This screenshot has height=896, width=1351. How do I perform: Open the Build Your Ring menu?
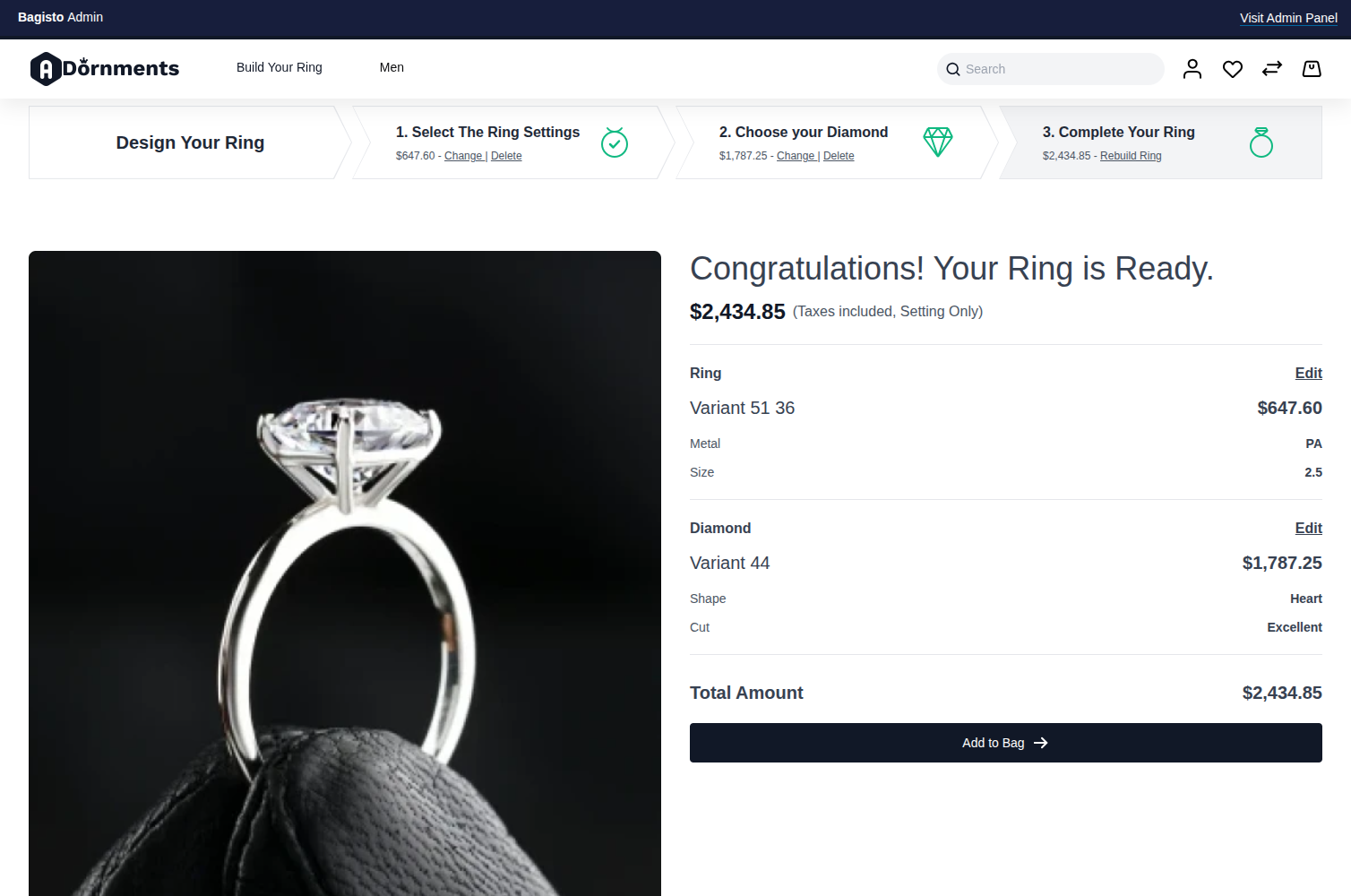coord(279,67)
